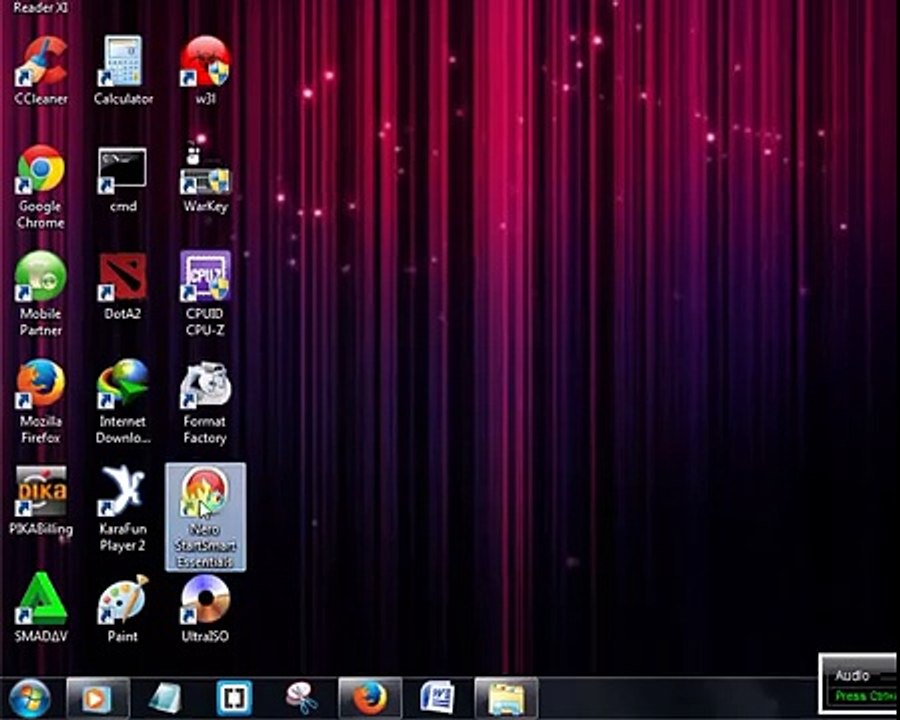Open Google Chrome desktop shortcut
The height and width of the screenshot is (720, 900).
point(41,187)
